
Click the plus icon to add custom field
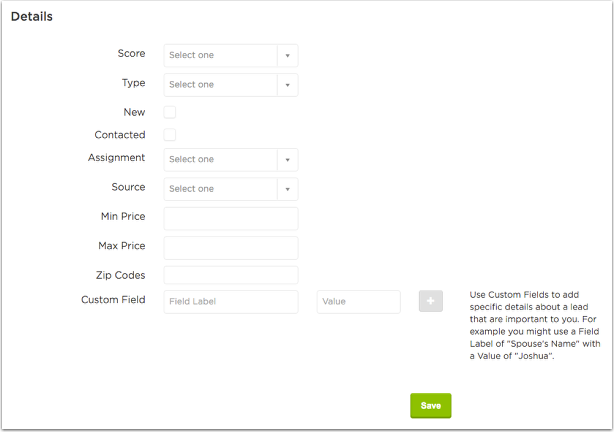tap(430, 301)
